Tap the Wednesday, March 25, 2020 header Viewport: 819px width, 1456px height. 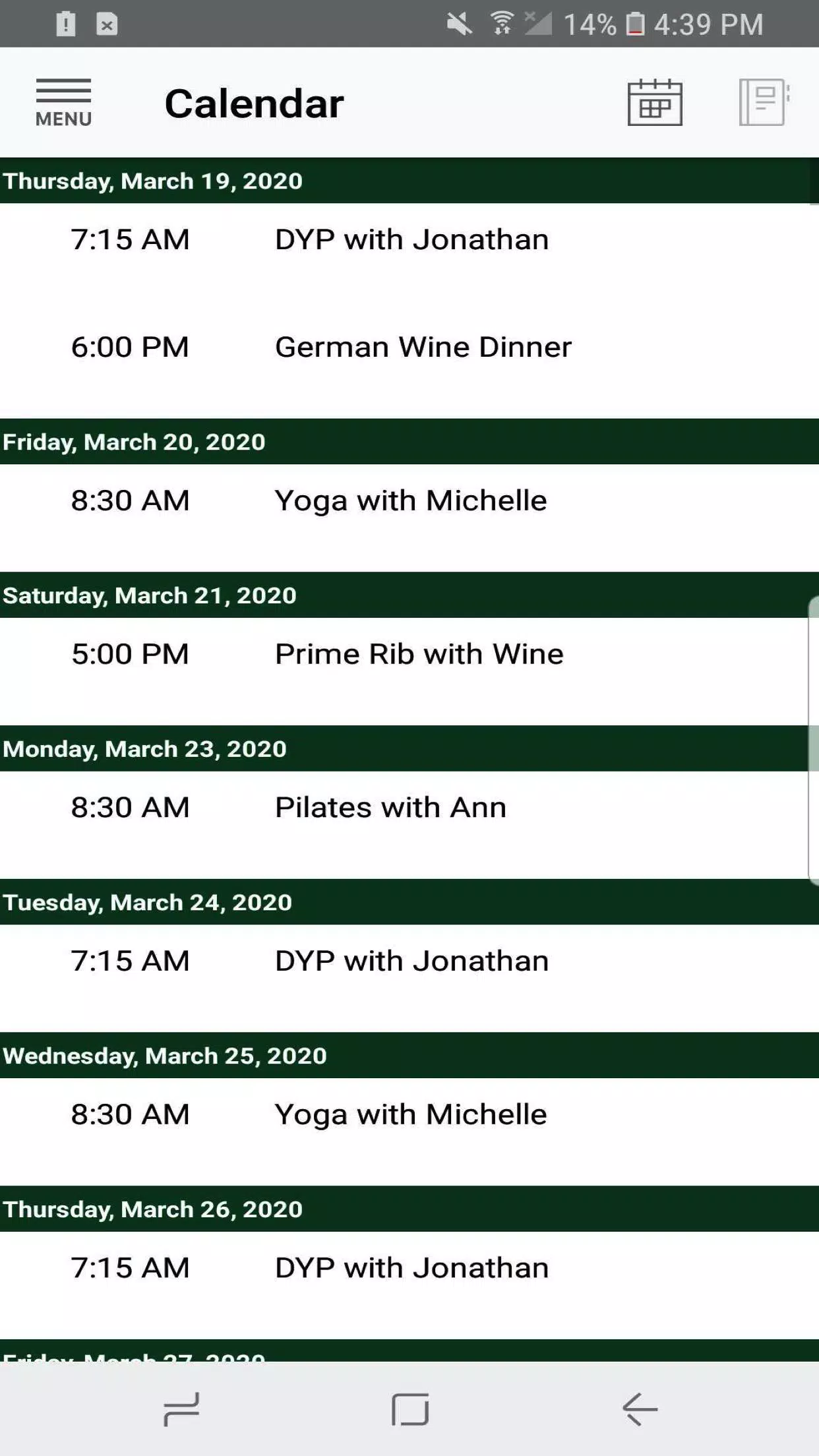click(x=409, y=1055)
